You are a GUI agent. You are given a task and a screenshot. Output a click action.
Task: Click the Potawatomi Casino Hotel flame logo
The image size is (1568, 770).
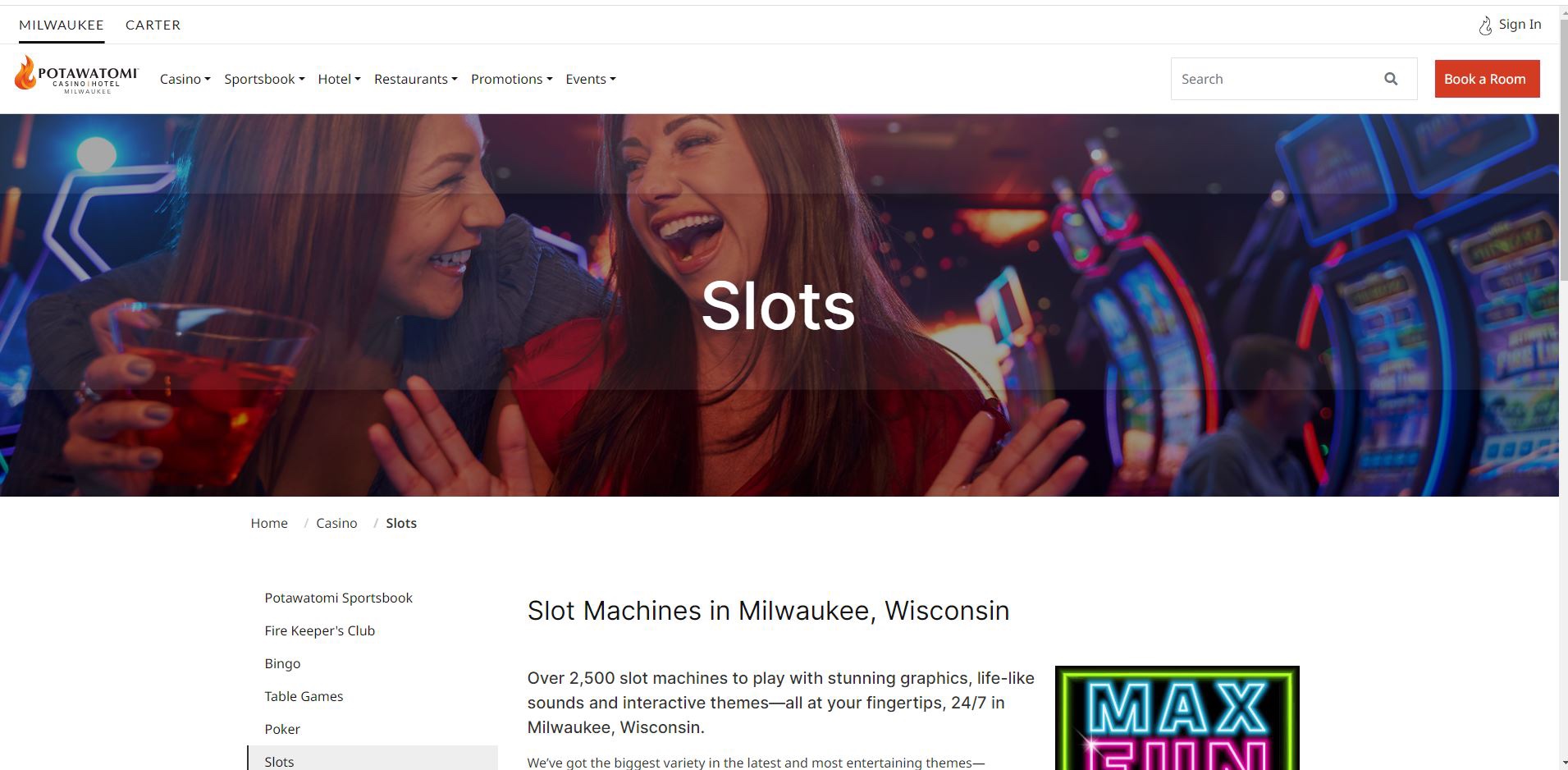(x=76, y=76)
